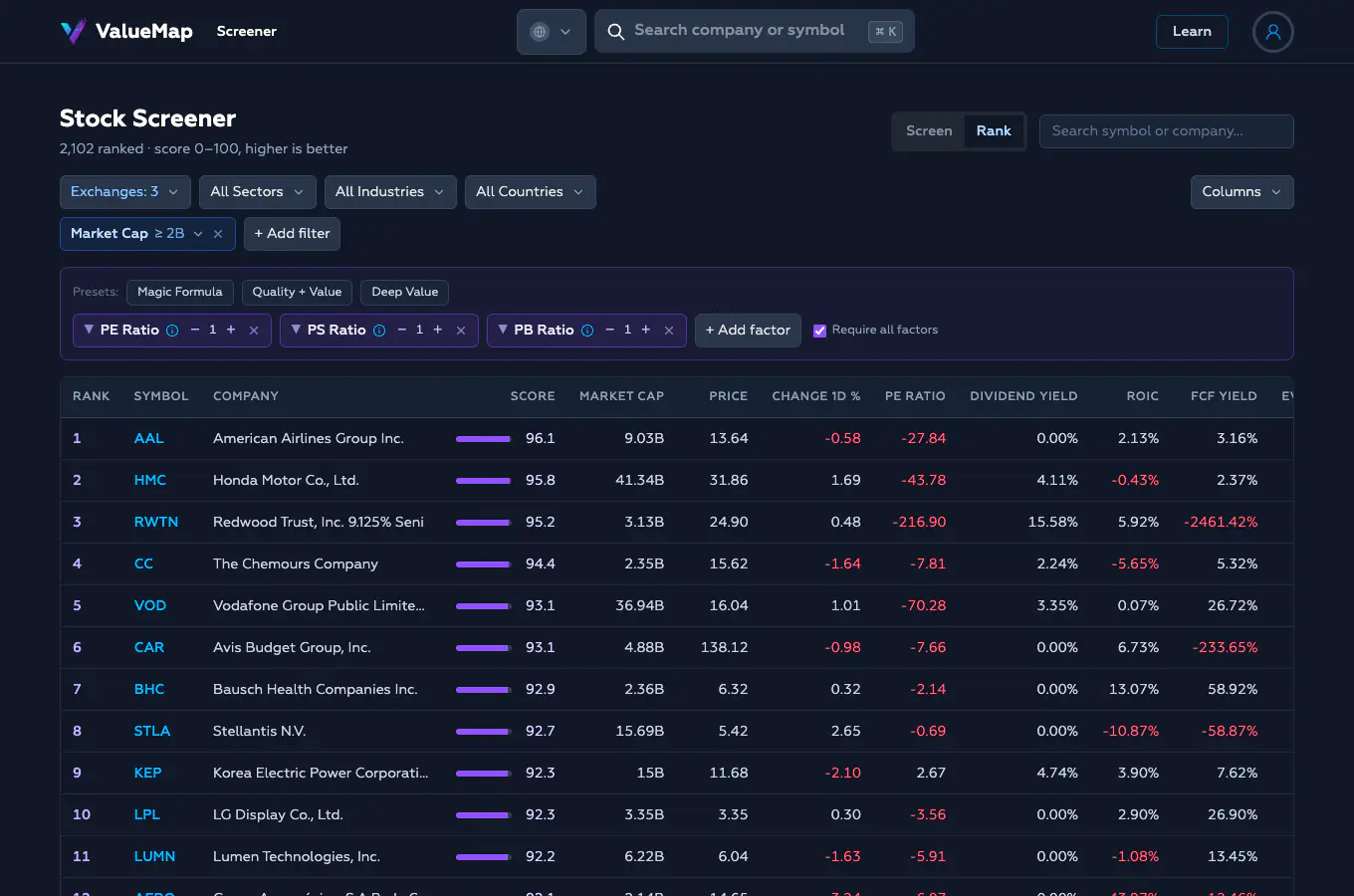Open the CC symbol link

click(143, 564)
